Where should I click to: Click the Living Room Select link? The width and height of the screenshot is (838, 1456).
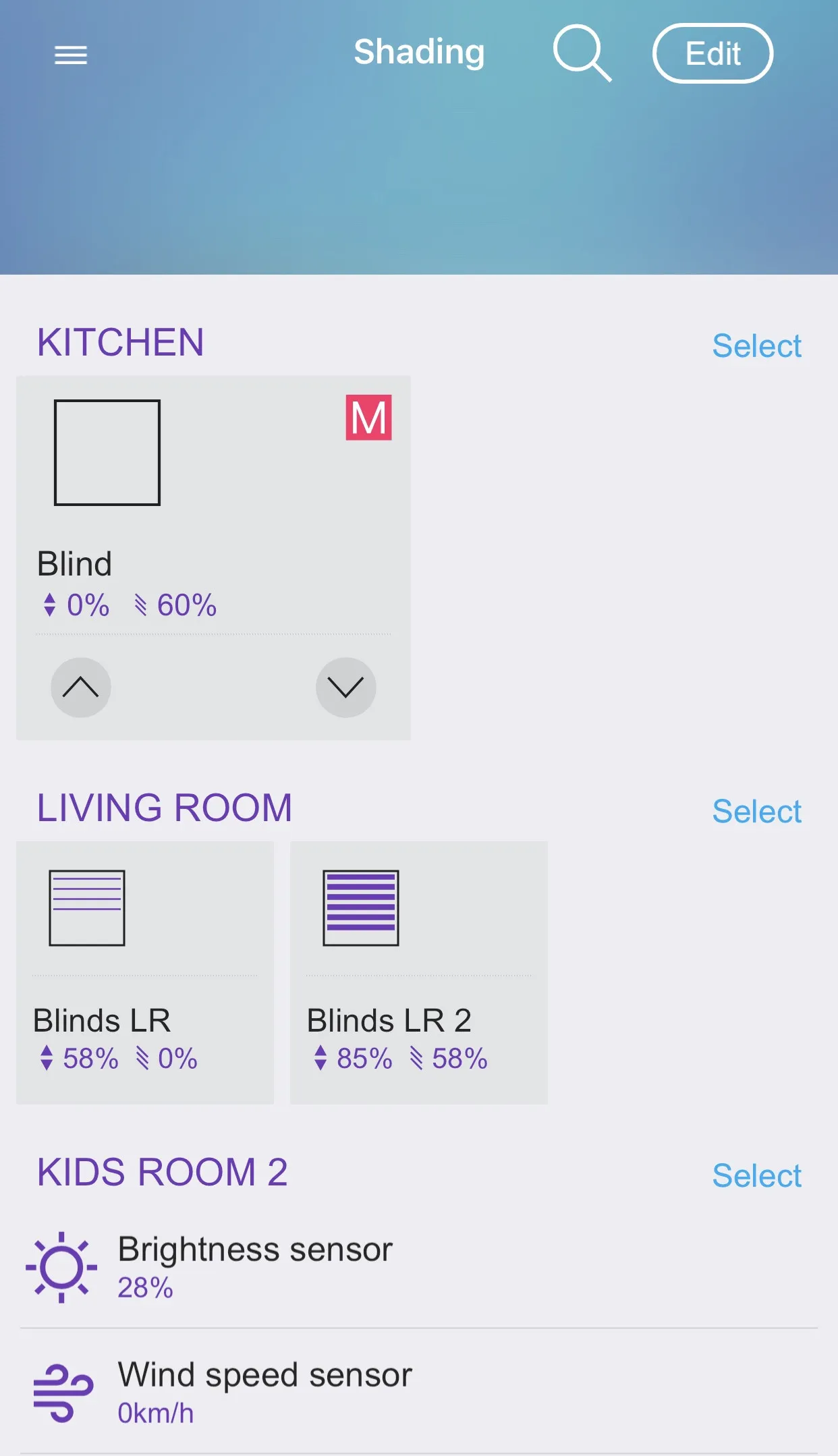click(x=756, y=812)
